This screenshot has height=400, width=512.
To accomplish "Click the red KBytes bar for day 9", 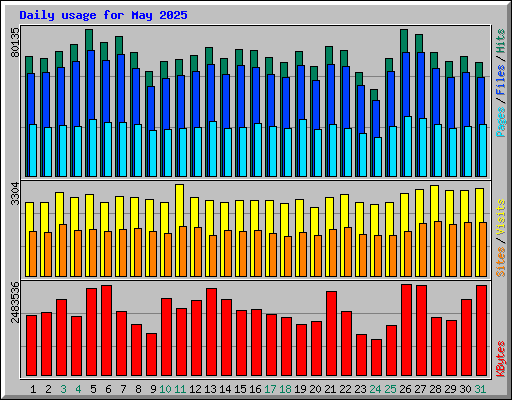I will pyautogui.click(x=152, y=354).
